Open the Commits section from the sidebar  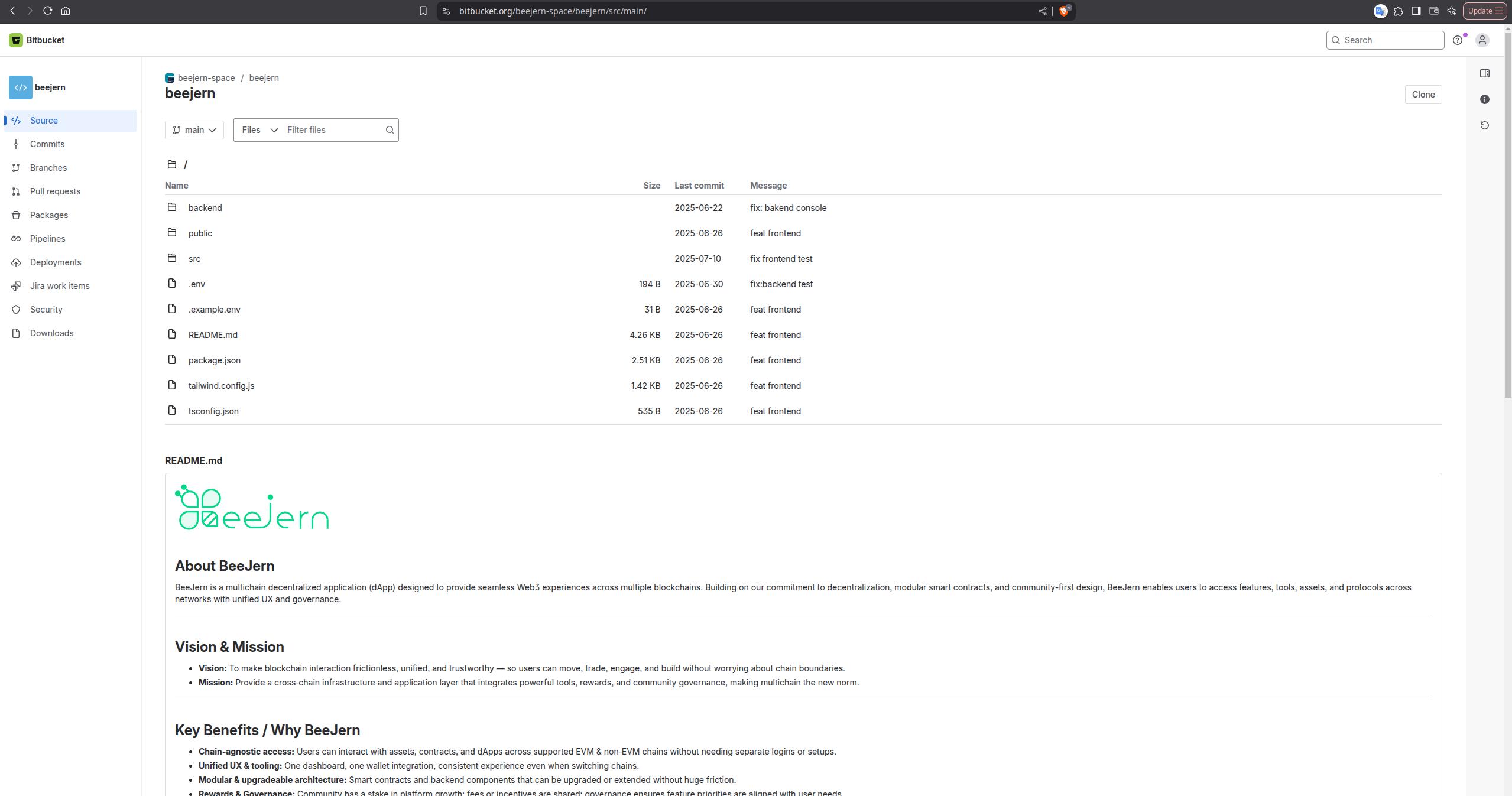(47, 144)
